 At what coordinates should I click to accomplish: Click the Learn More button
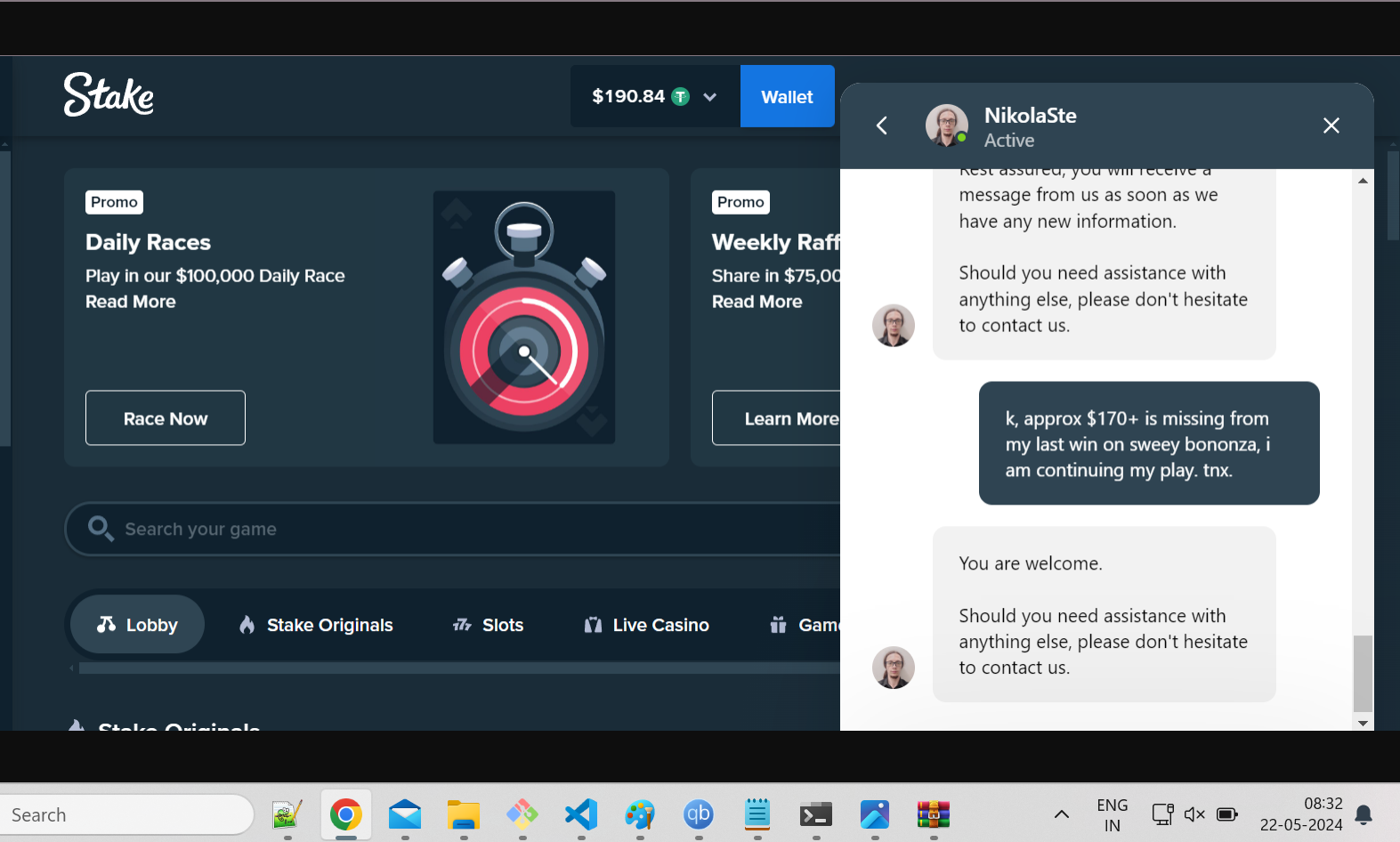(777, 417)
